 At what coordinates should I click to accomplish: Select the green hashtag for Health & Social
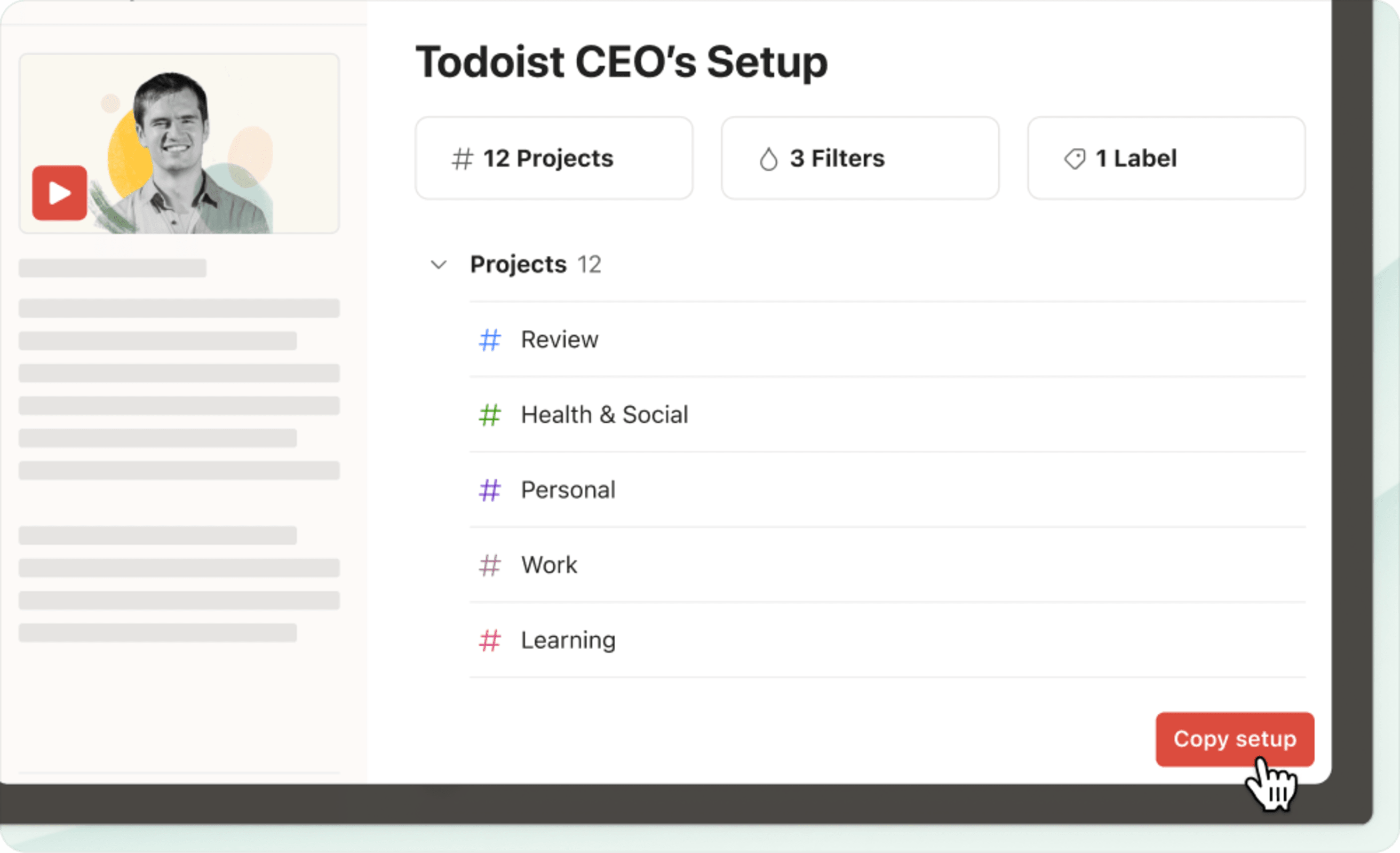click(489, 415)
